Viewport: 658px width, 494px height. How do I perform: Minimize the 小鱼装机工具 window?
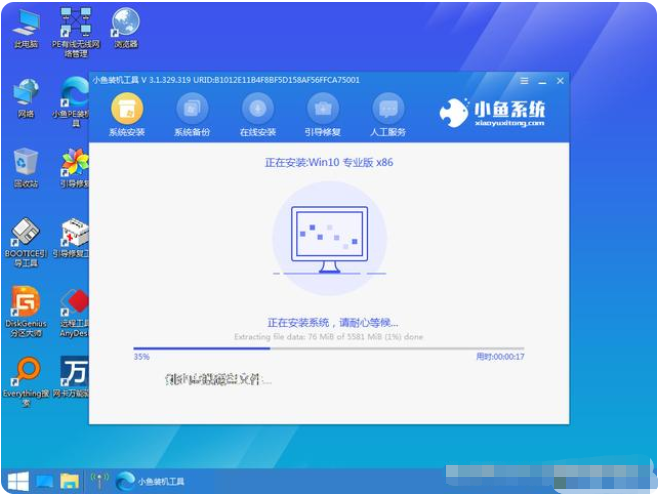542,81
